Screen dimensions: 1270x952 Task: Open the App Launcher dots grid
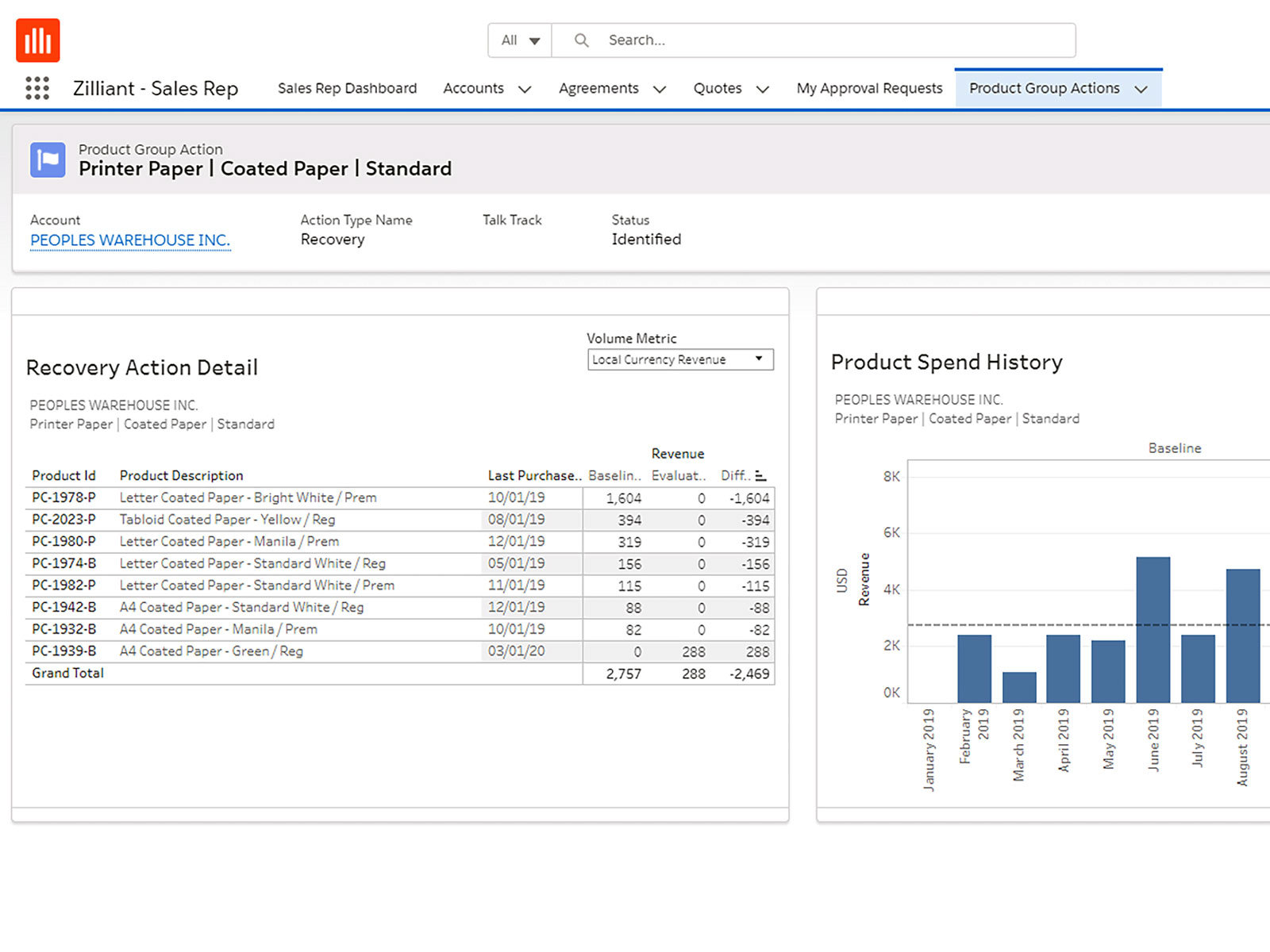37,88
